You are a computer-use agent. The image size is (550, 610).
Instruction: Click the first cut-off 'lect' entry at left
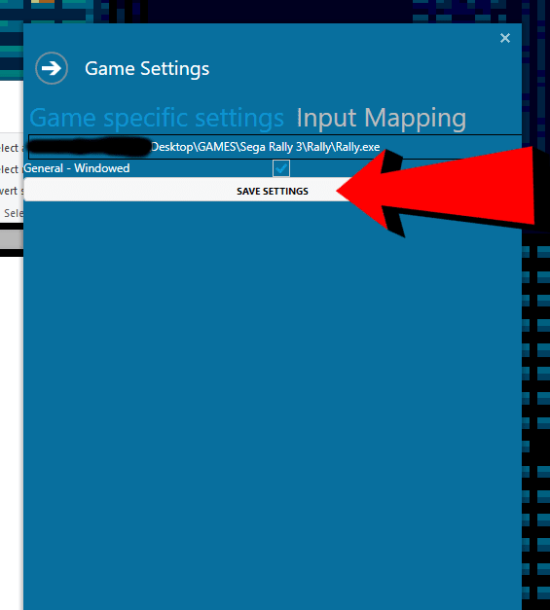(11, 148)
